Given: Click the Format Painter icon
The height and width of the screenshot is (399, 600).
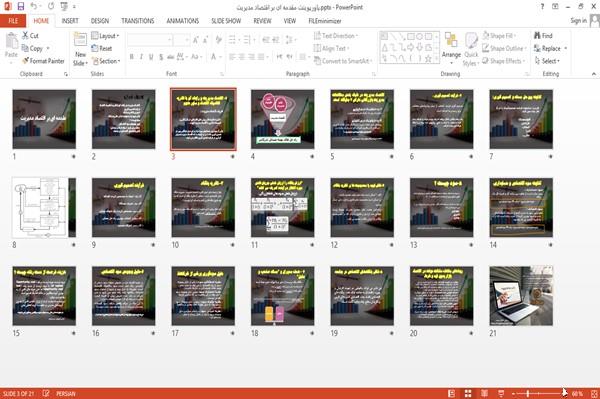Looking at the screenshot, I should (25, 61).
